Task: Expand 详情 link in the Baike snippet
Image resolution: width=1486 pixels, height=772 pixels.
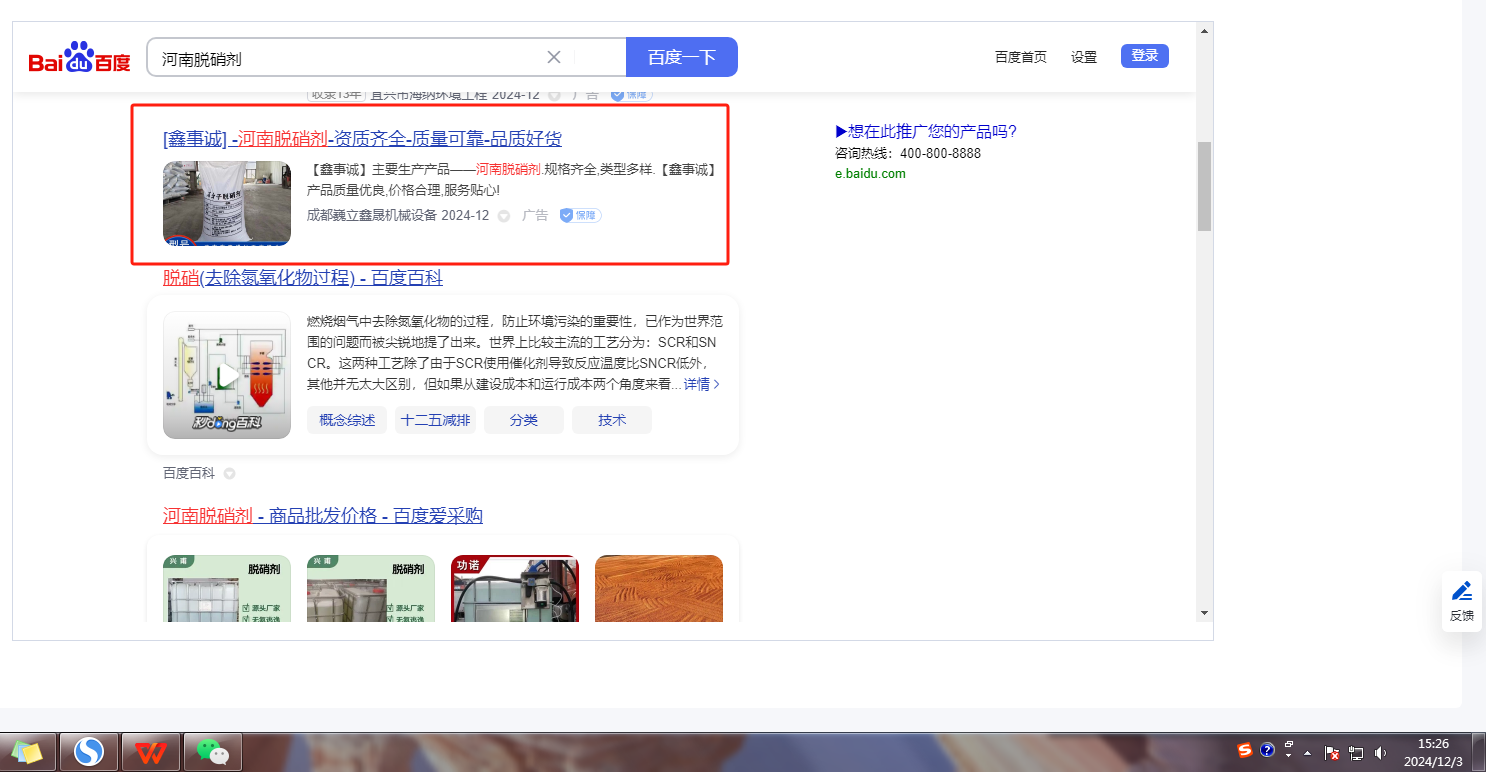Action: [x=701, y=384]
